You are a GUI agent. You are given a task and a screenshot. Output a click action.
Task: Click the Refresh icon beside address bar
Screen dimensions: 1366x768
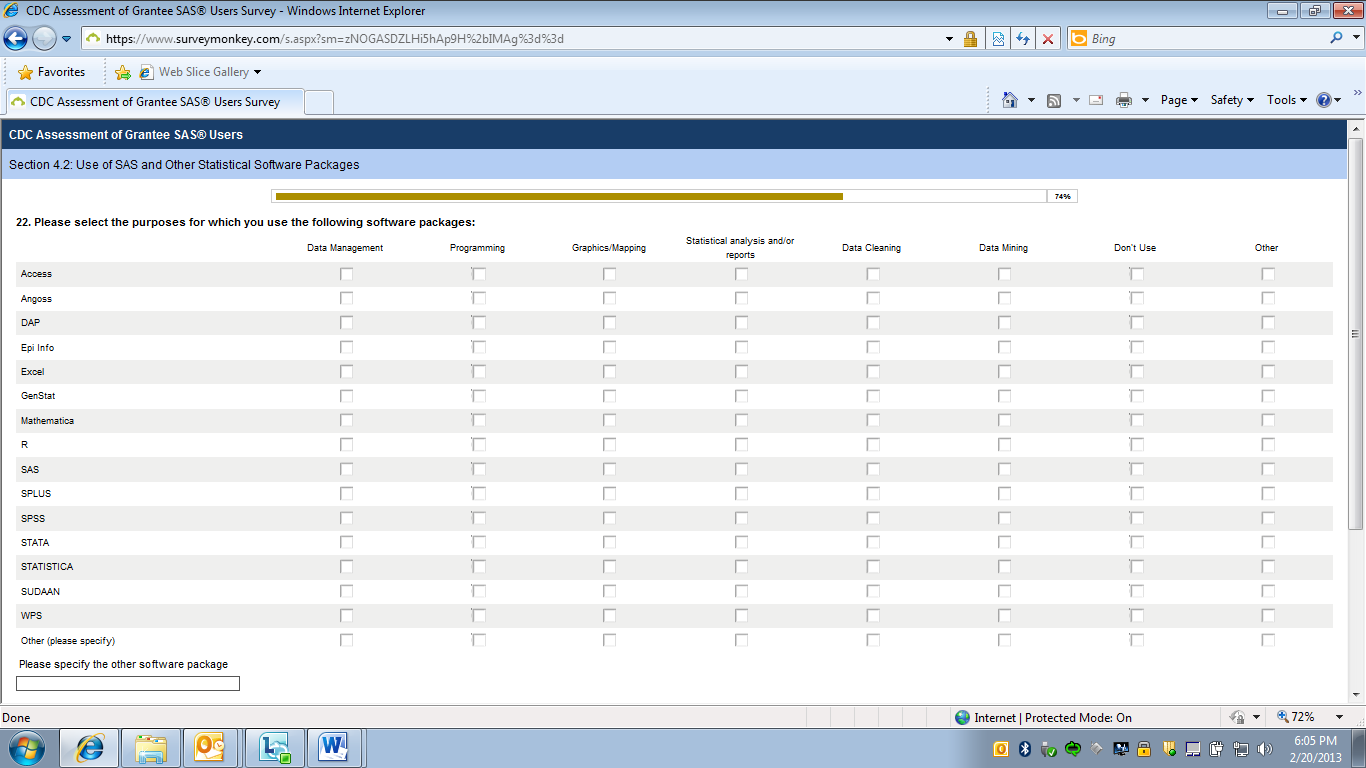(1022, 39)
